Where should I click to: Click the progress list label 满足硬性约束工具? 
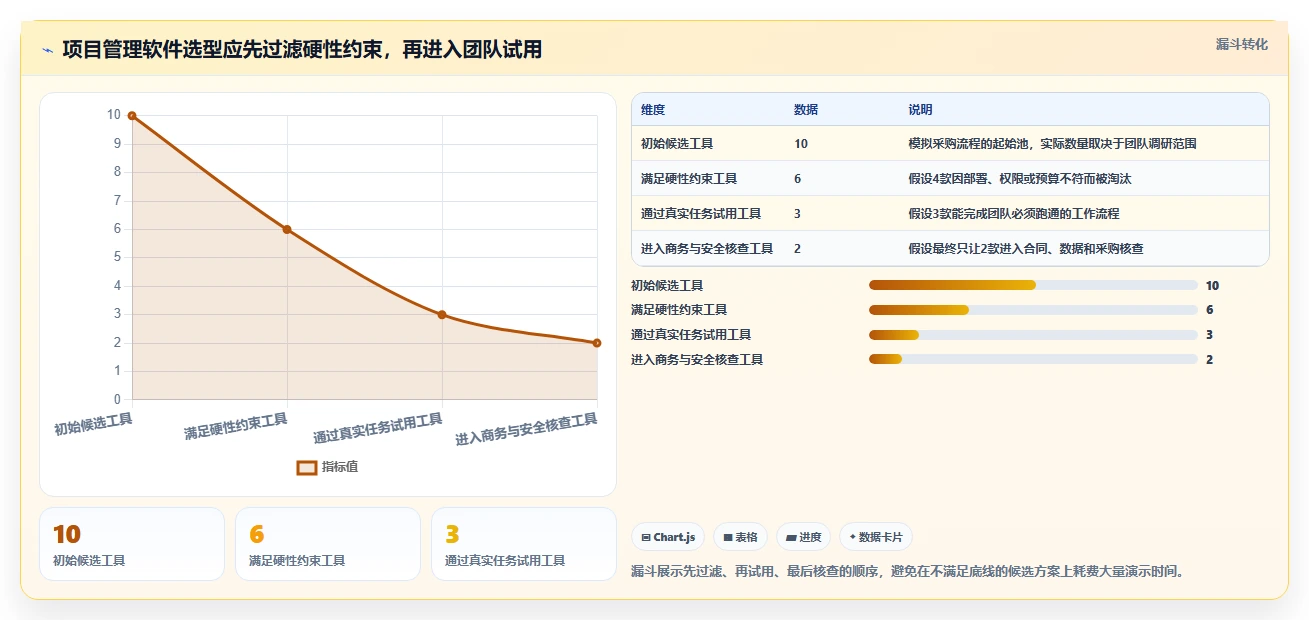pos(679,310)
